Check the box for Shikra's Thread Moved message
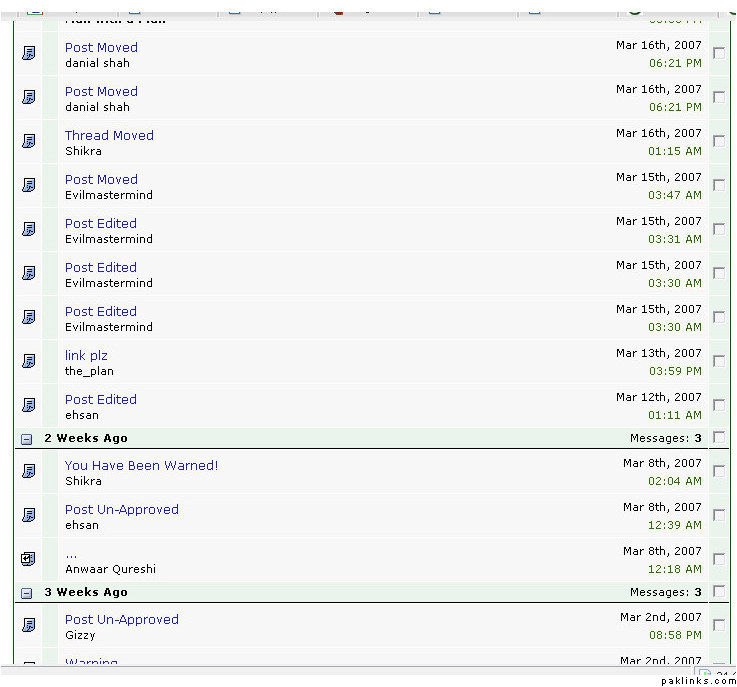This screenshot has height=687, width=737. 719,141
